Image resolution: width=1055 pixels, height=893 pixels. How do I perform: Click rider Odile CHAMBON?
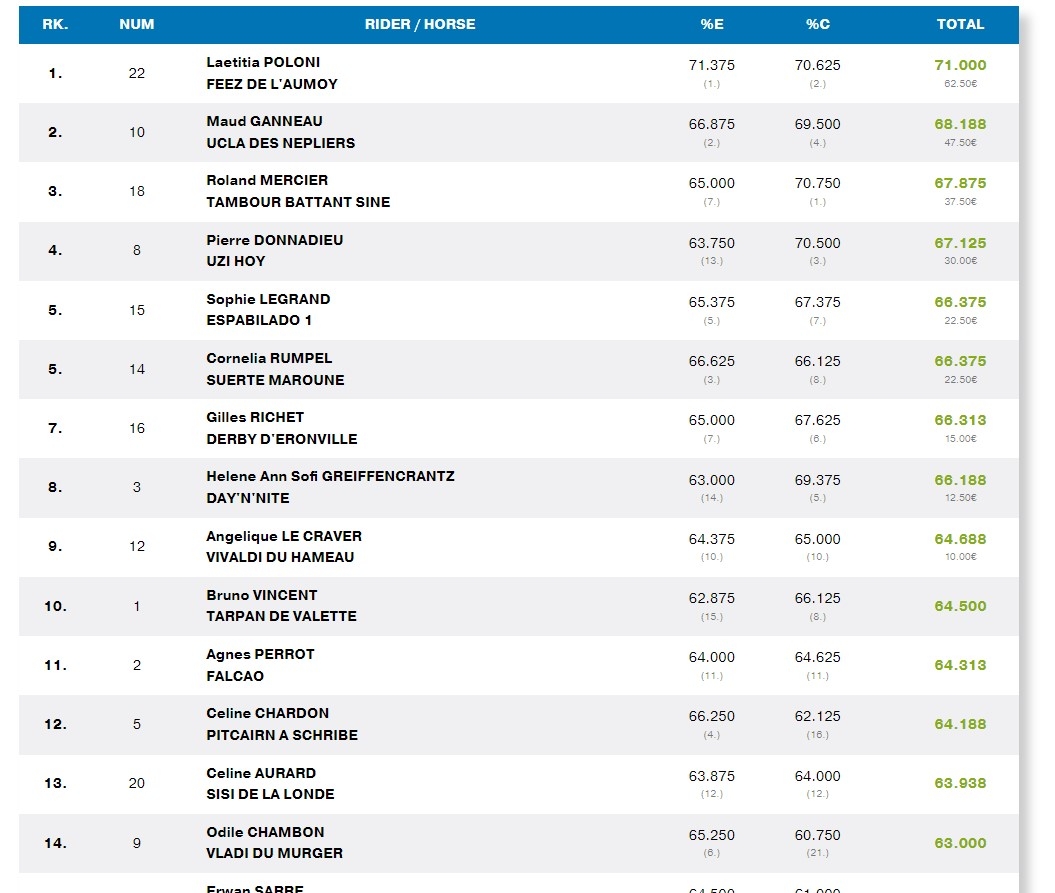tap(265, 832)
